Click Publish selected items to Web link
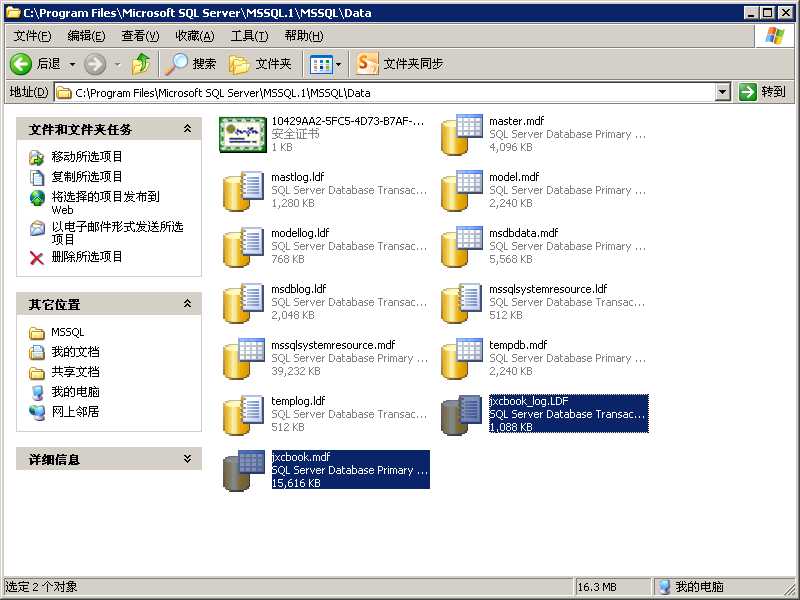Screen dimensions: 800x600 pos(106,203)
